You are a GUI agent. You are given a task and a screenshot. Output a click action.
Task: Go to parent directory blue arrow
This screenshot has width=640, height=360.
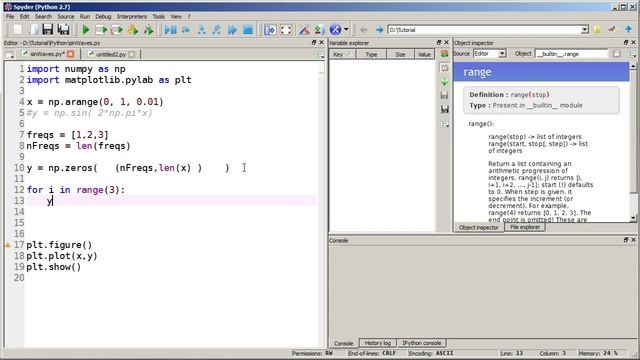(628, 30)
